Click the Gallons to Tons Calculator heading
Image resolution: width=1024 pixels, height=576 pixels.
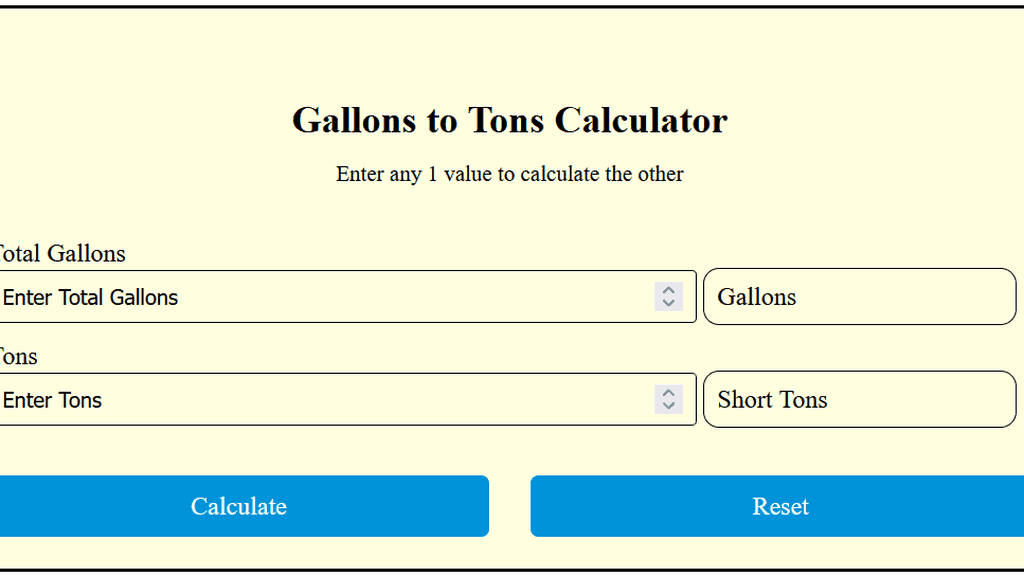tap(510, 120)
